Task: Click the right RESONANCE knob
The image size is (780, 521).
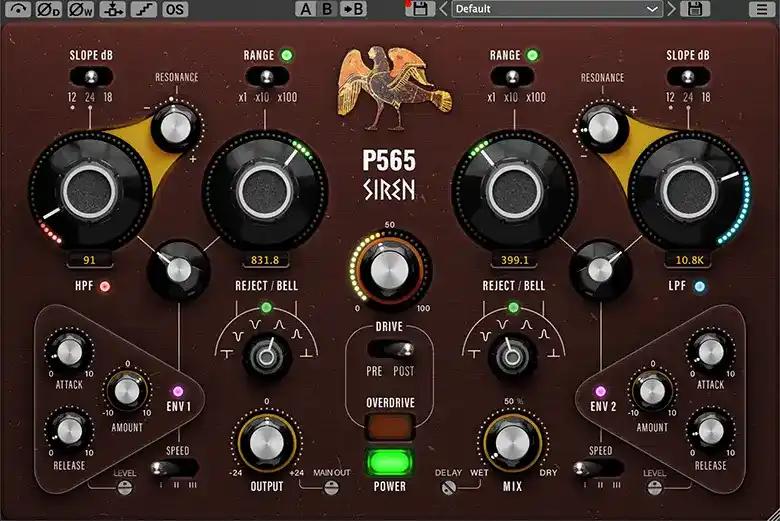Action: coord(602,127)
